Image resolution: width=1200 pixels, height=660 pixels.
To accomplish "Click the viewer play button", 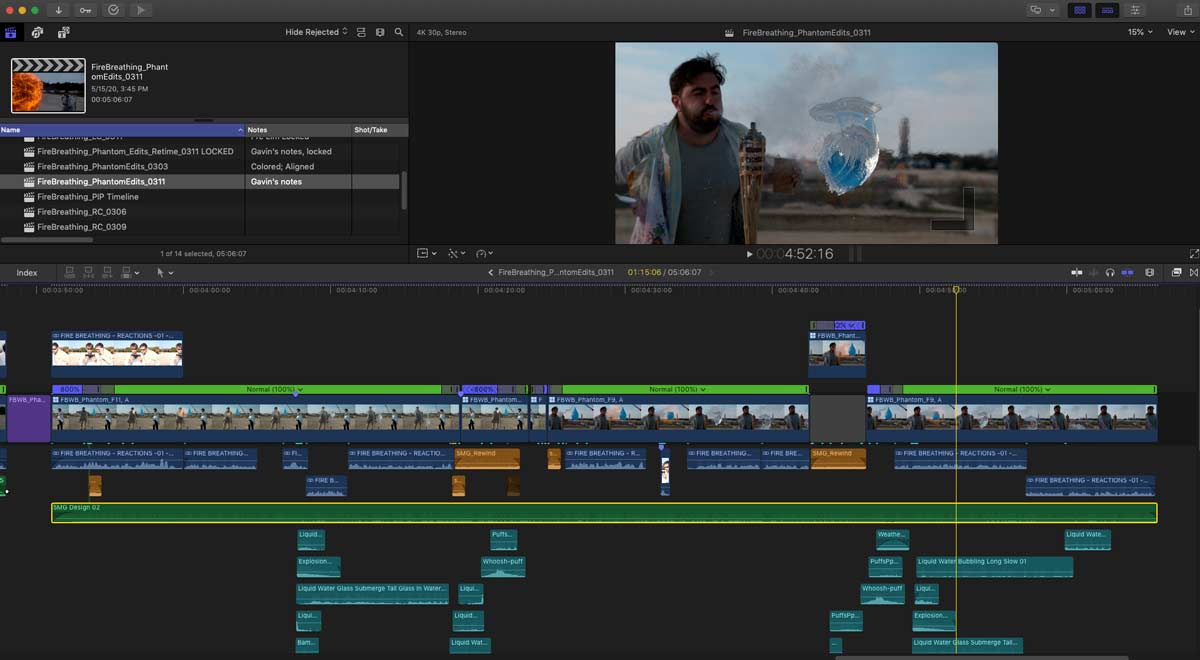I will (749, 254).
